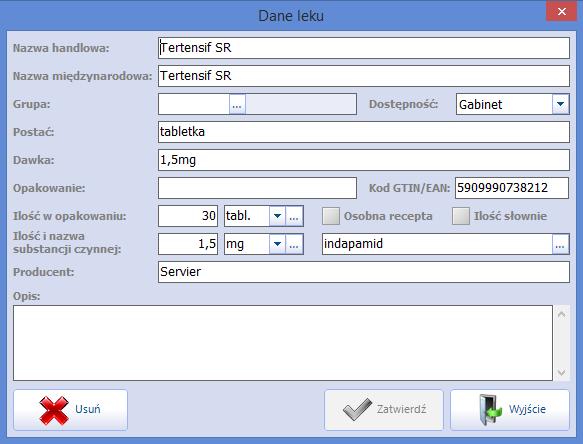The image size is (583, 444).
Task: Click the Nazwa międzynarodowa input field
Action: 364,76
